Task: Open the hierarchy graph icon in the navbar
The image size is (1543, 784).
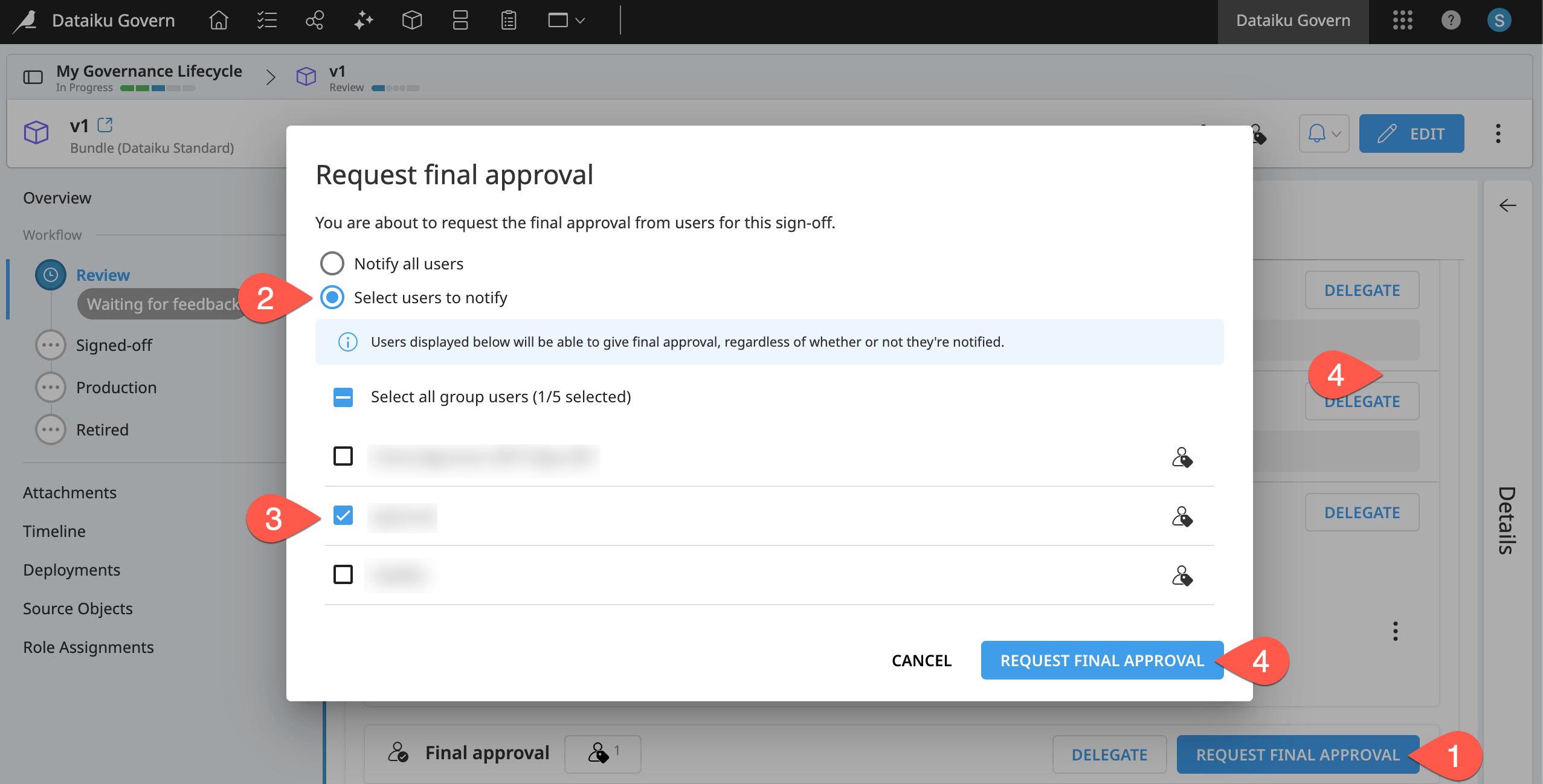Action: coord(314,21)
